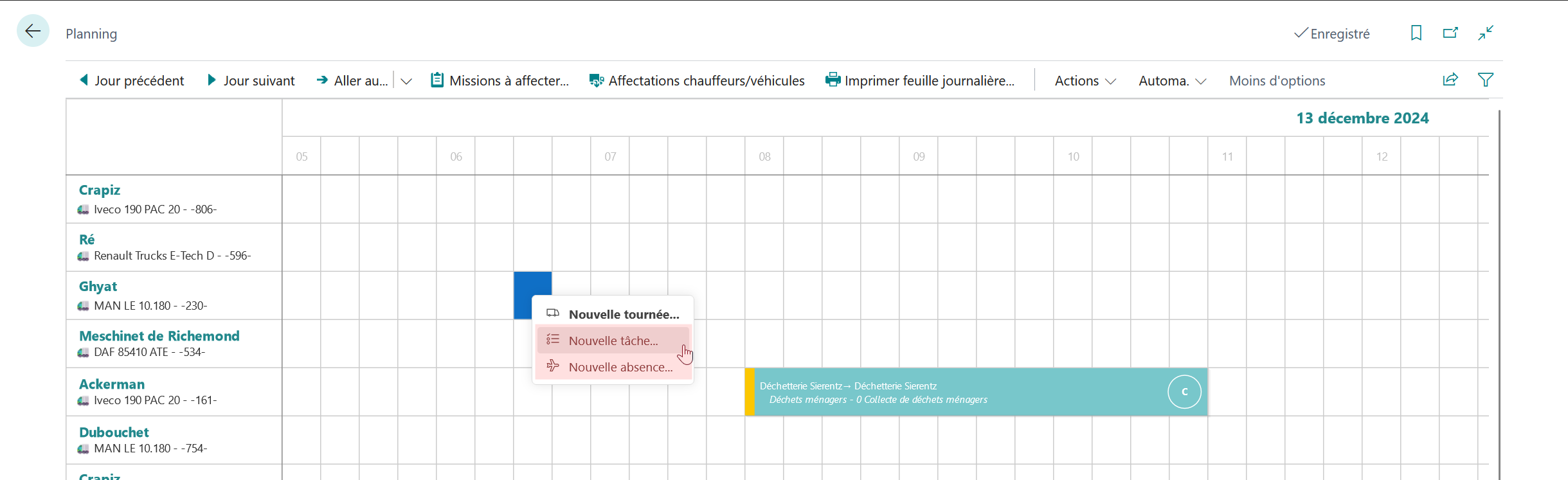
Task: Click Moins d'options
Action: coord(1277,80)
